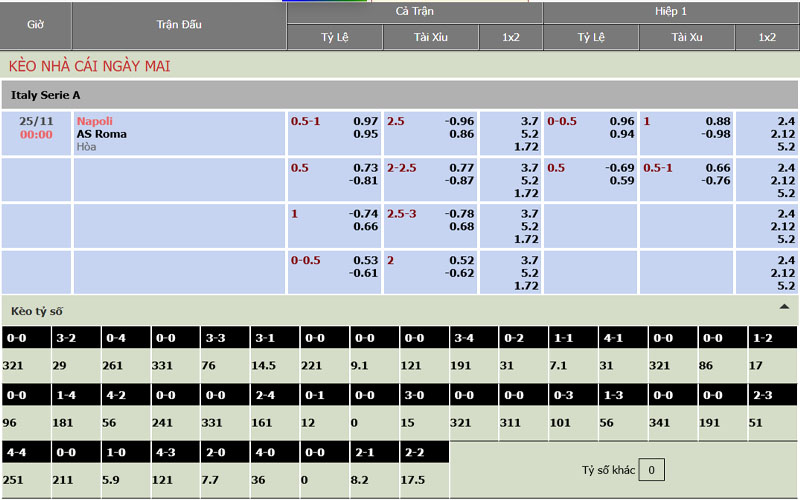Select correct score 3-1 odds 14.5
Image resolution: width=800 pixels, height=500 pixels.
264,366
